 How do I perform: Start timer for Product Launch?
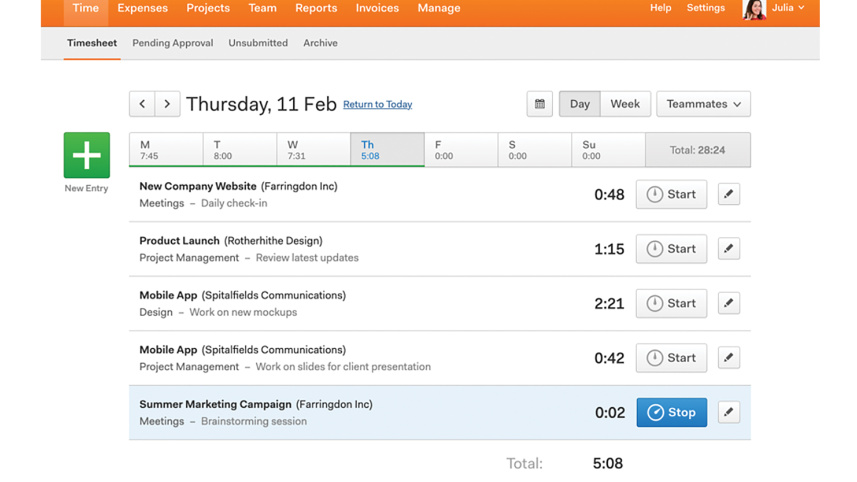(x=671, y=249)
